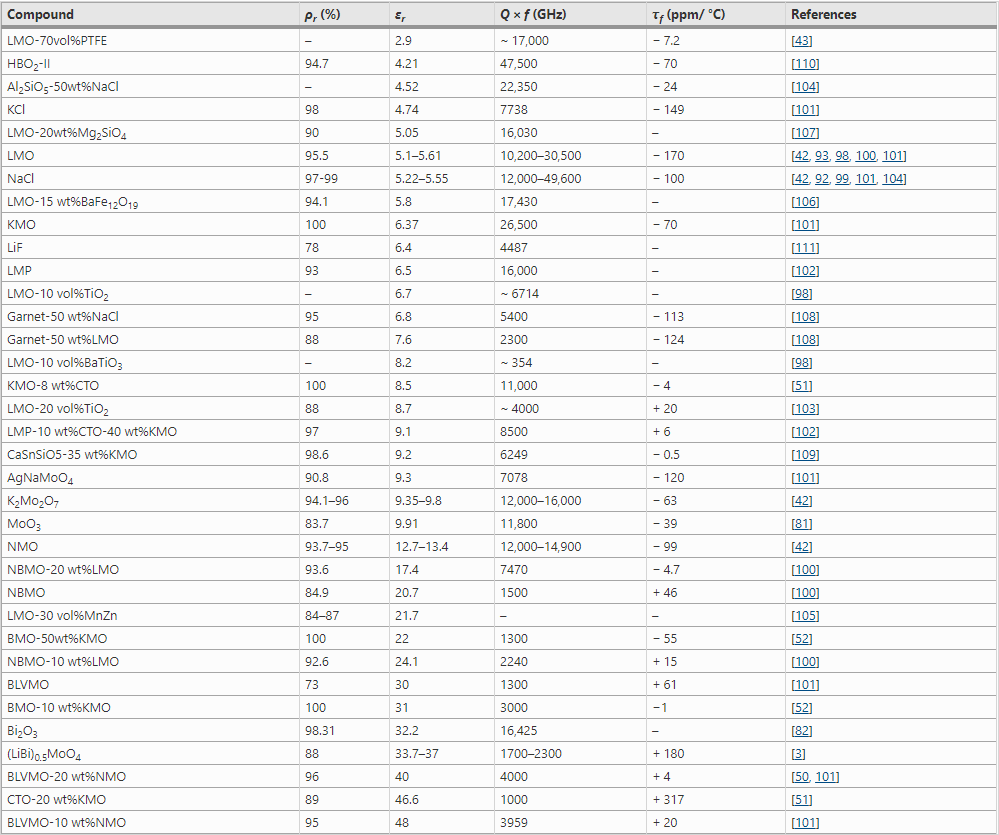Open reference [3] for (LiBi)0.5MoO4
Screen dimensions: 999x835
(798, 753)
